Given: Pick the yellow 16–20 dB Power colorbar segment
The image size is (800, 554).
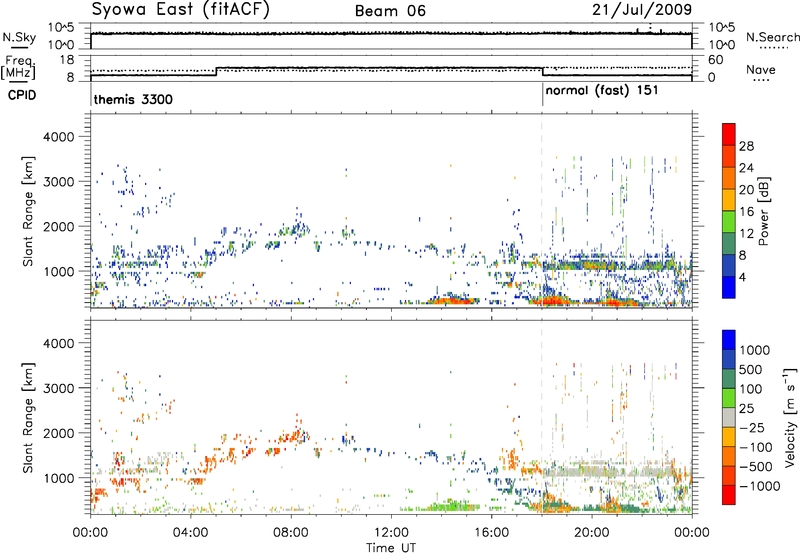Looking at the screenshot, I should click(729, 199).
